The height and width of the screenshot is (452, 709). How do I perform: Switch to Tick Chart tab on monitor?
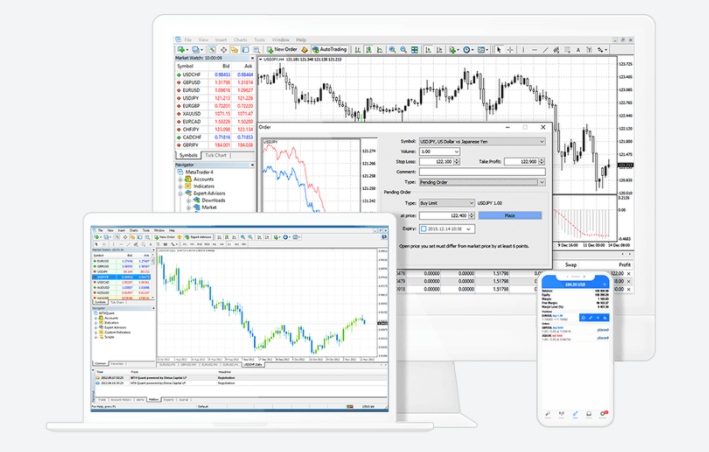click(x=216, y=155)
